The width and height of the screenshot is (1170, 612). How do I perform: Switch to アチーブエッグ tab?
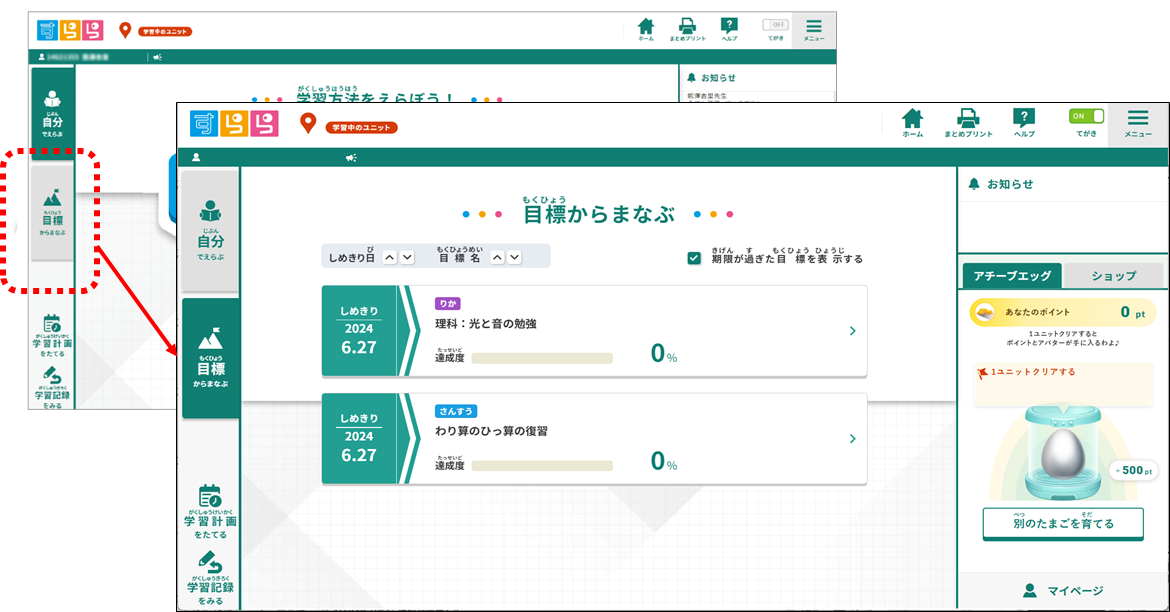[x=1012, y=275]
